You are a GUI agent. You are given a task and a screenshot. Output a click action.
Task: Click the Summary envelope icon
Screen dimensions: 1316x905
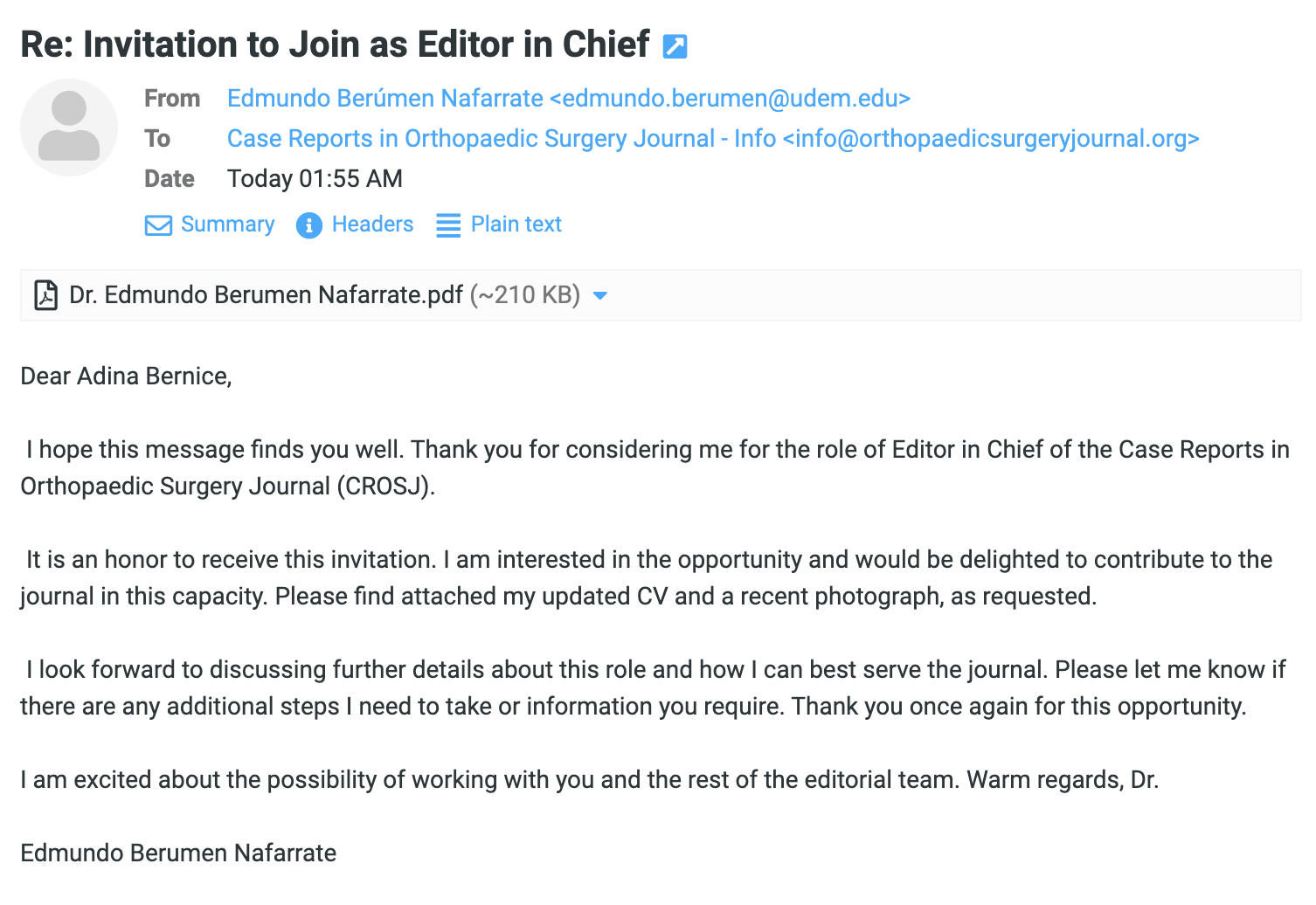[x=158, y=225]
